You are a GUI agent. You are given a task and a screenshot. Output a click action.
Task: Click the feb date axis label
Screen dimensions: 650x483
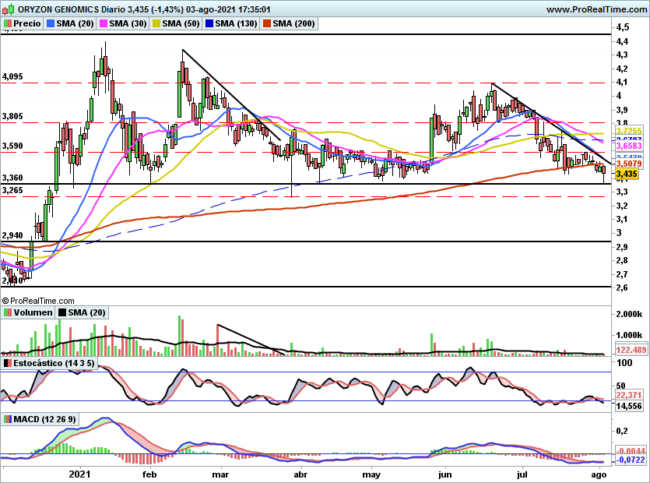pyautogui.click(x=149, y=474)
